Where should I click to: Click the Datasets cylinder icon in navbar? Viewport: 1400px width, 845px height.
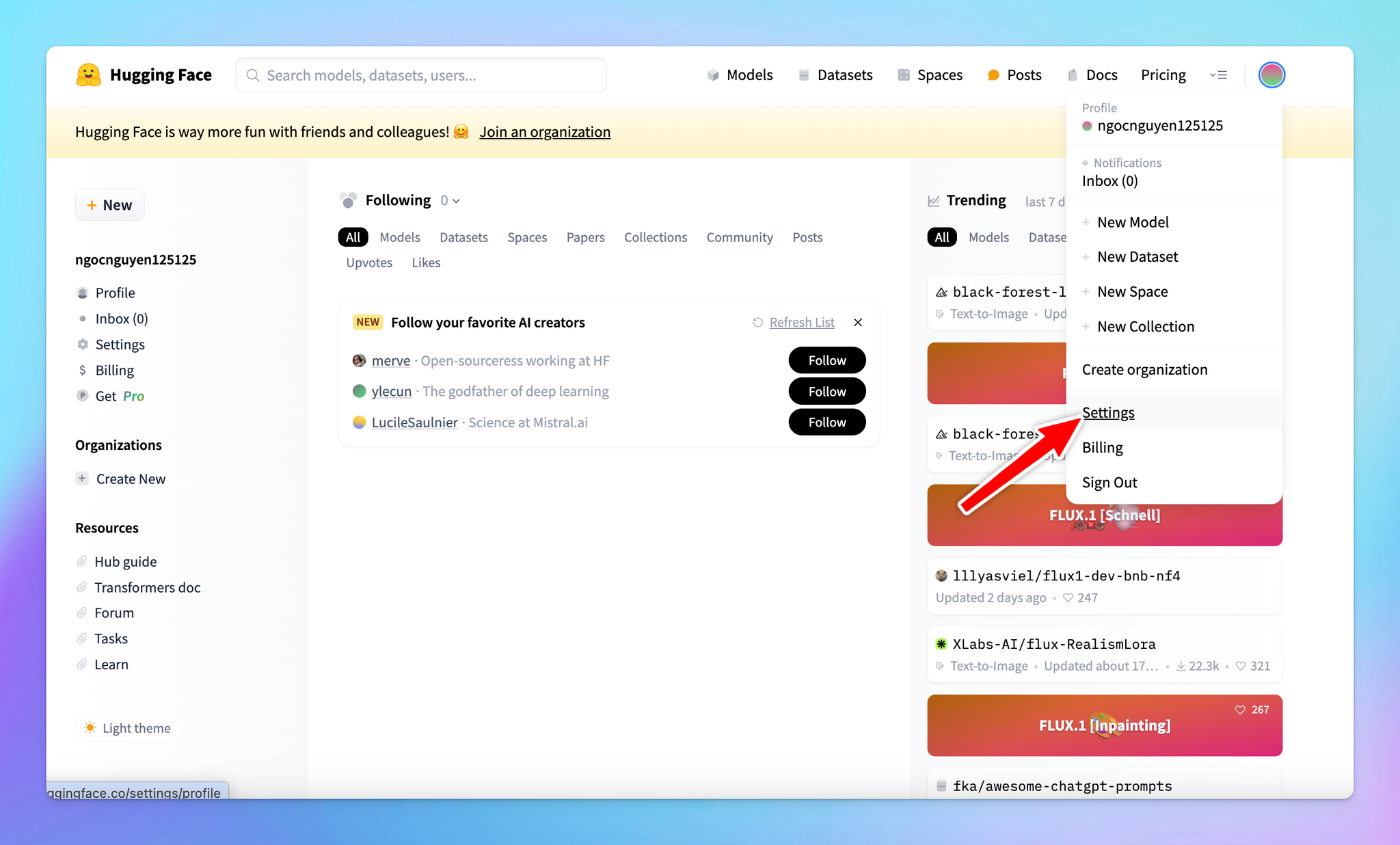point(804,75)
